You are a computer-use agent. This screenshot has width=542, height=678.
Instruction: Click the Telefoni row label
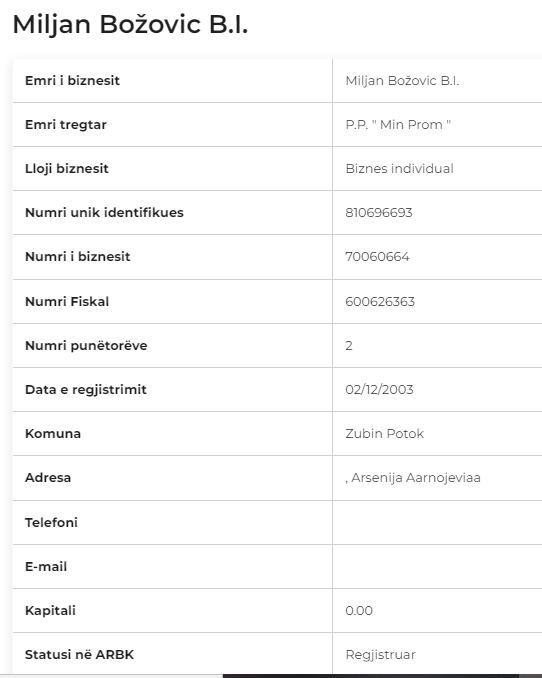(x=51, y=522)
